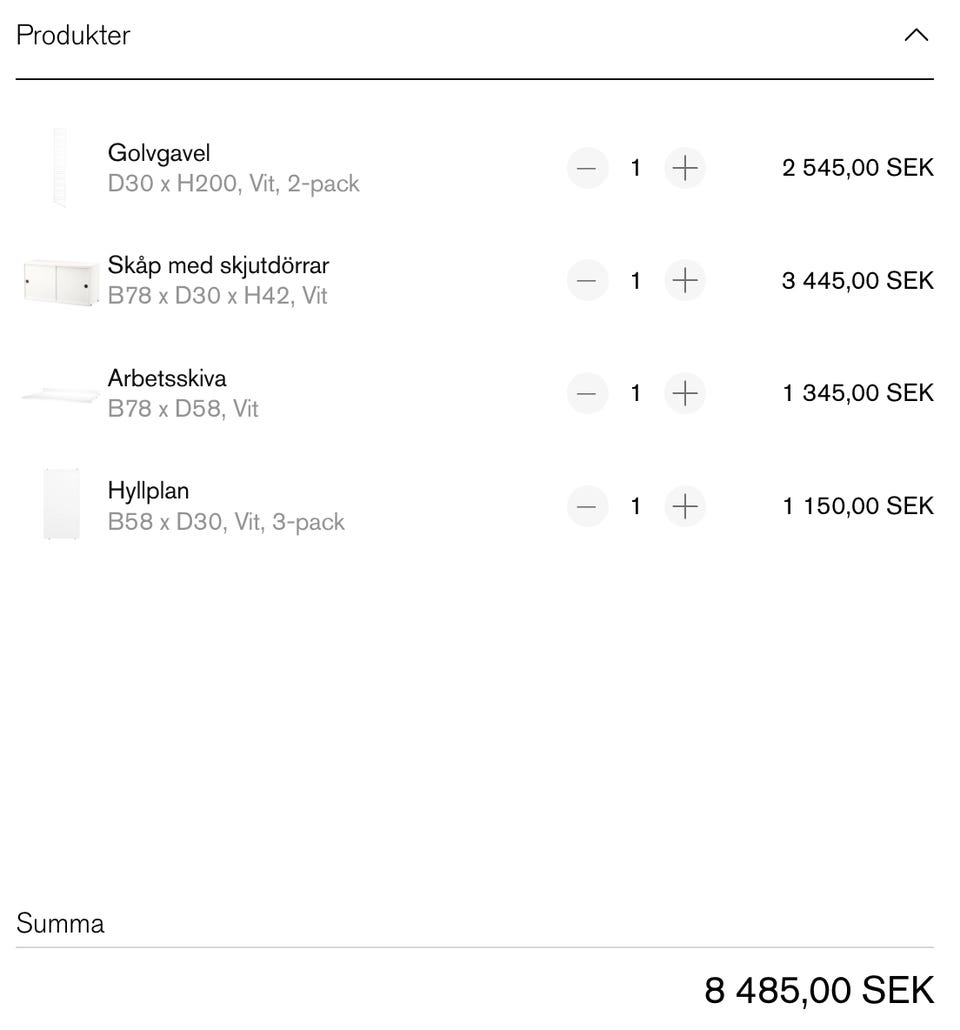The width and height of the screenshot is (960, 1030).
Task: Open Skåp med skjutdörrar product link
Action: [218, 266]
